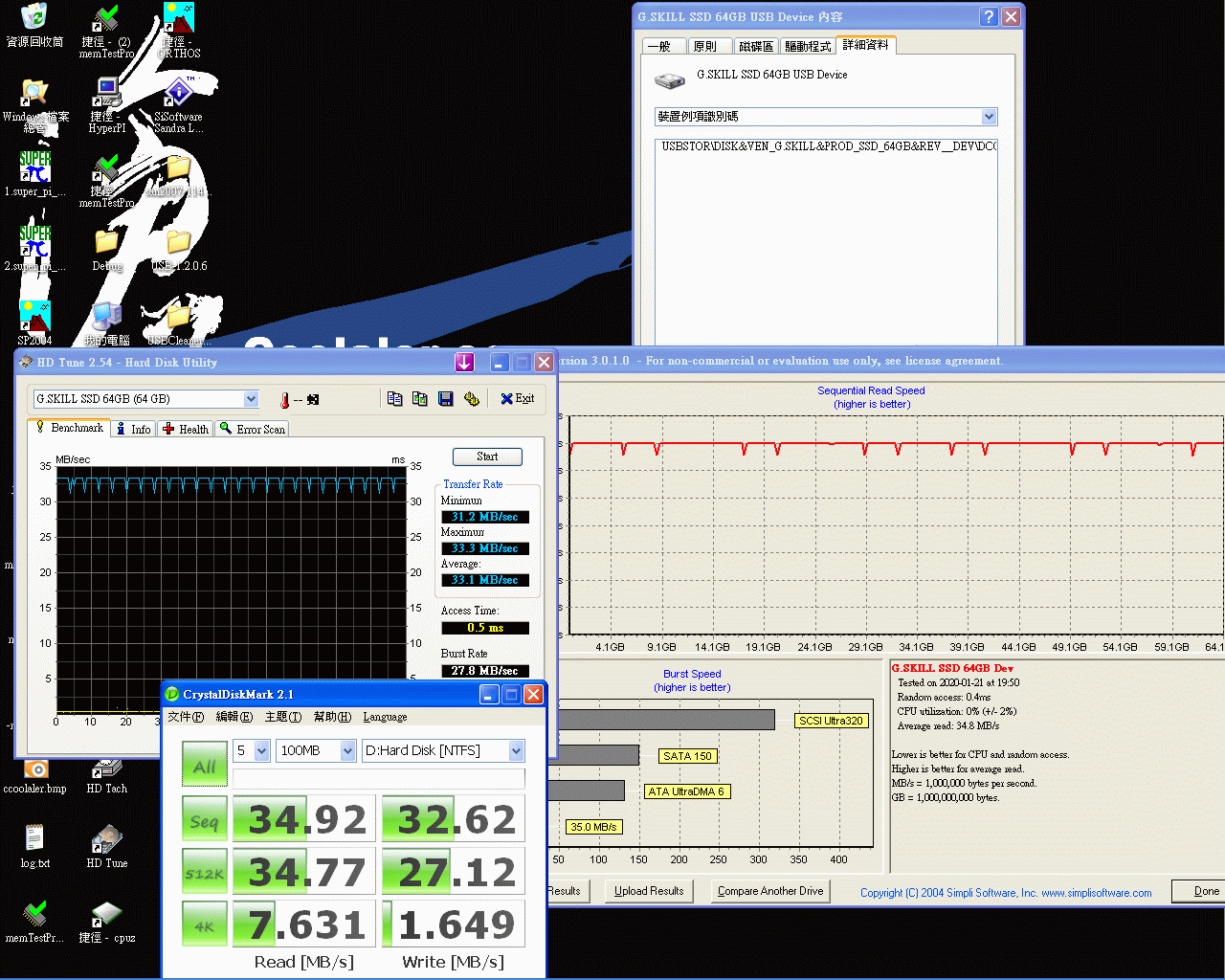Viewport: 1225px width, 980px height.
Task: Click HD Tune copy text to clipboard icon
Action: (x=395, y=398)
